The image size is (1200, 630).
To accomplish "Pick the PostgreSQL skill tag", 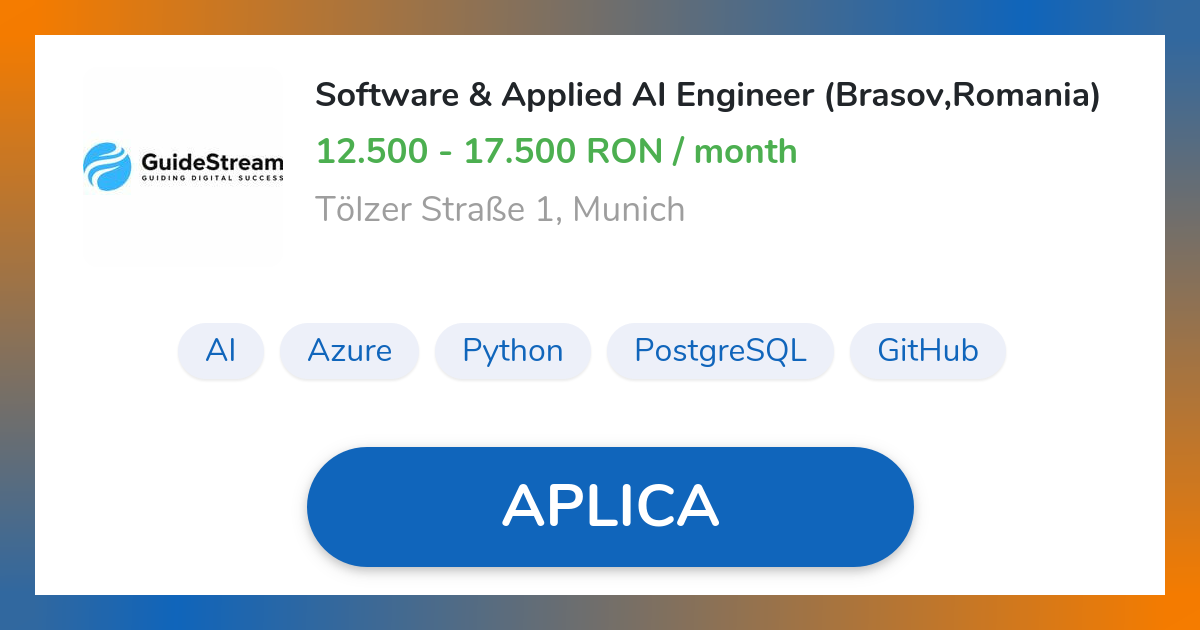I will pos(720,351).
